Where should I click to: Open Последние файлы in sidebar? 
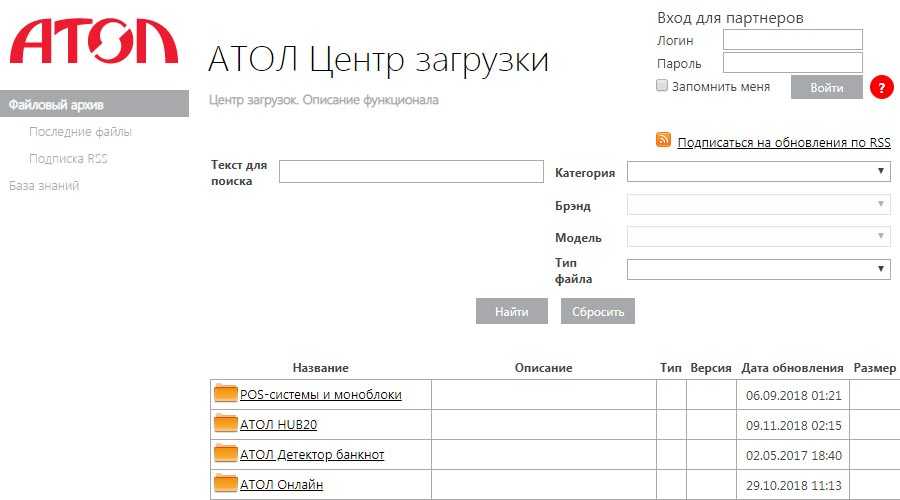point(80,131)
